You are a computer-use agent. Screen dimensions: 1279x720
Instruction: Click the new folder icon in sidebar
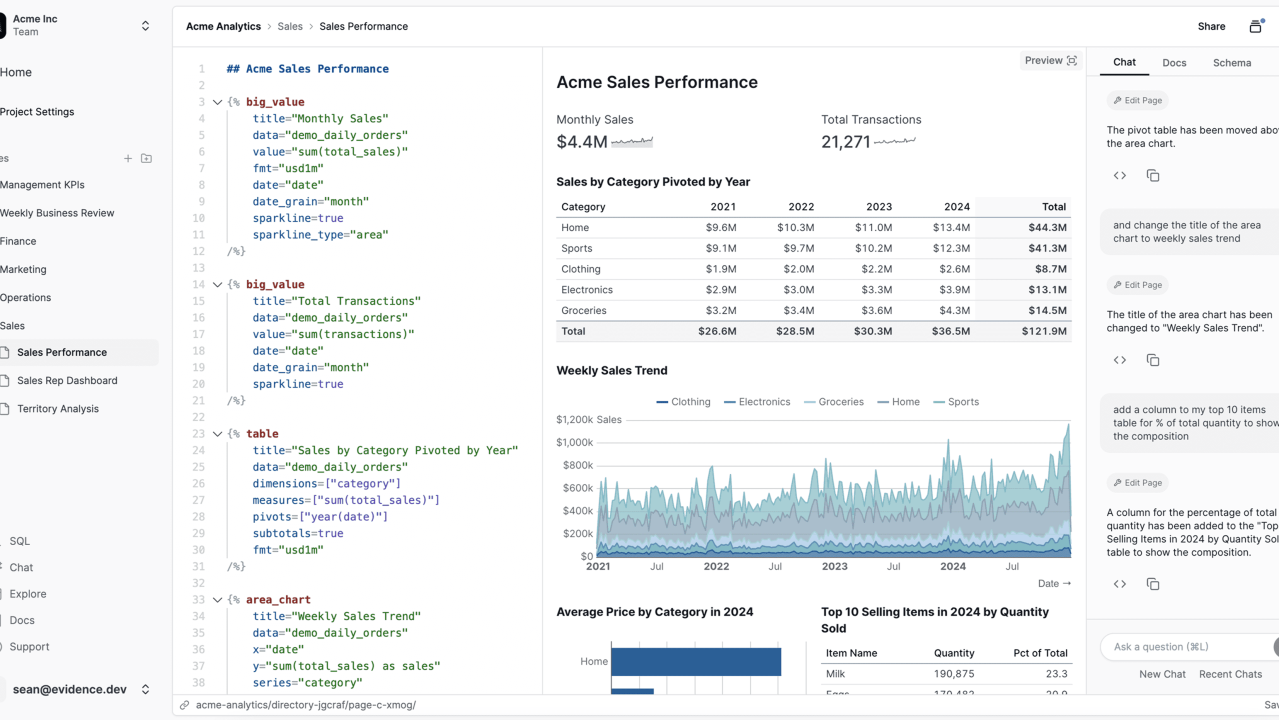[x=146, y=158]
